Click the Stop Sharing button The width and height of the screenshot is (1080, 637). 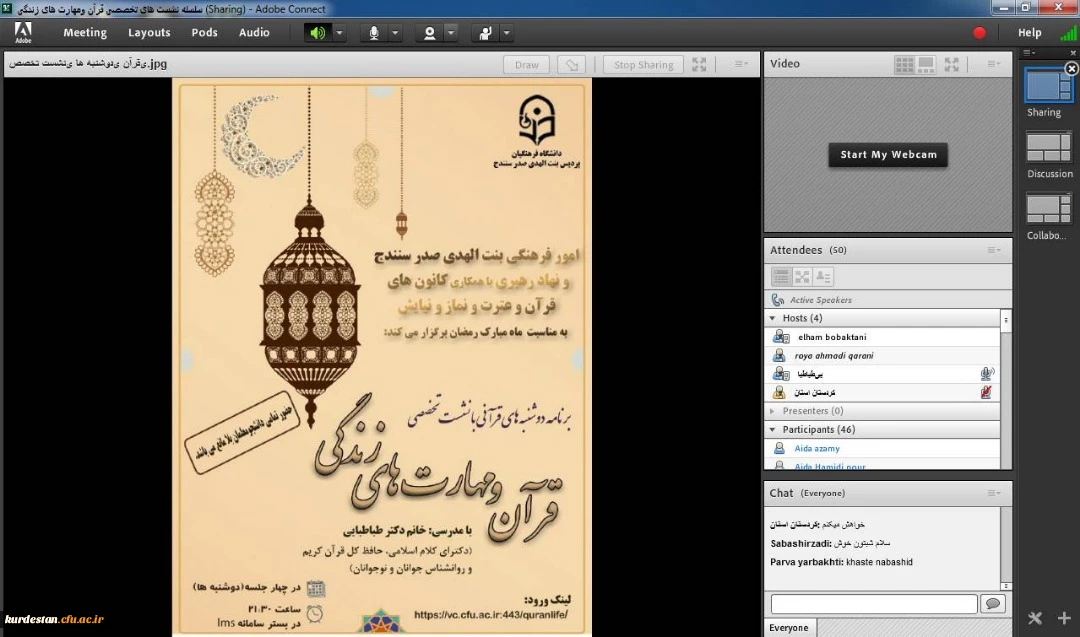click(x=643, y=65)
